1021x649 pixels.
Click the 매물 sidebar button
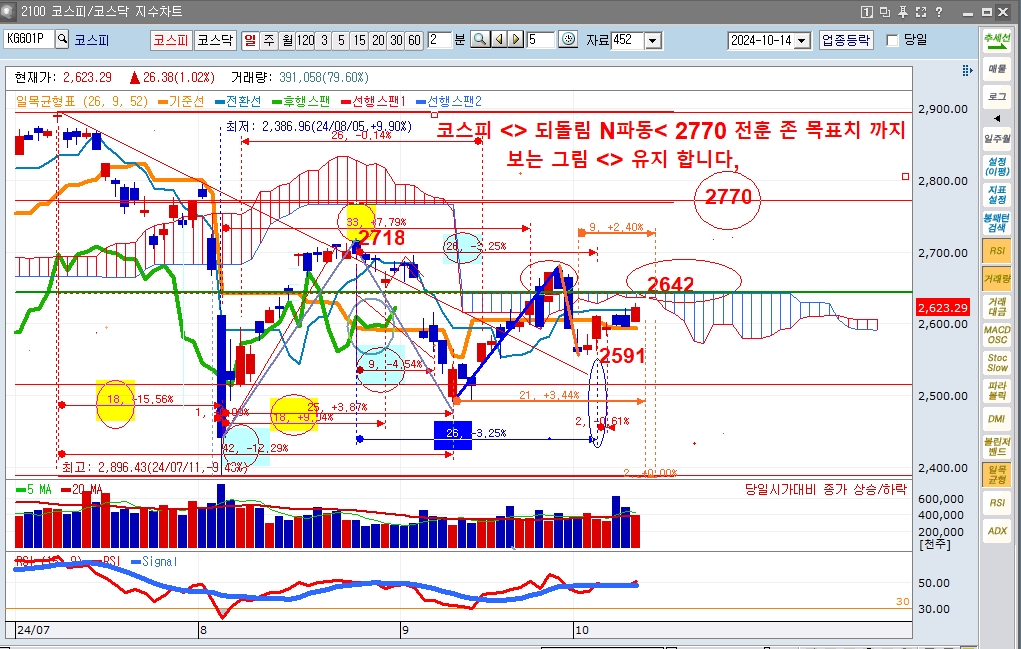coord(997,68)
